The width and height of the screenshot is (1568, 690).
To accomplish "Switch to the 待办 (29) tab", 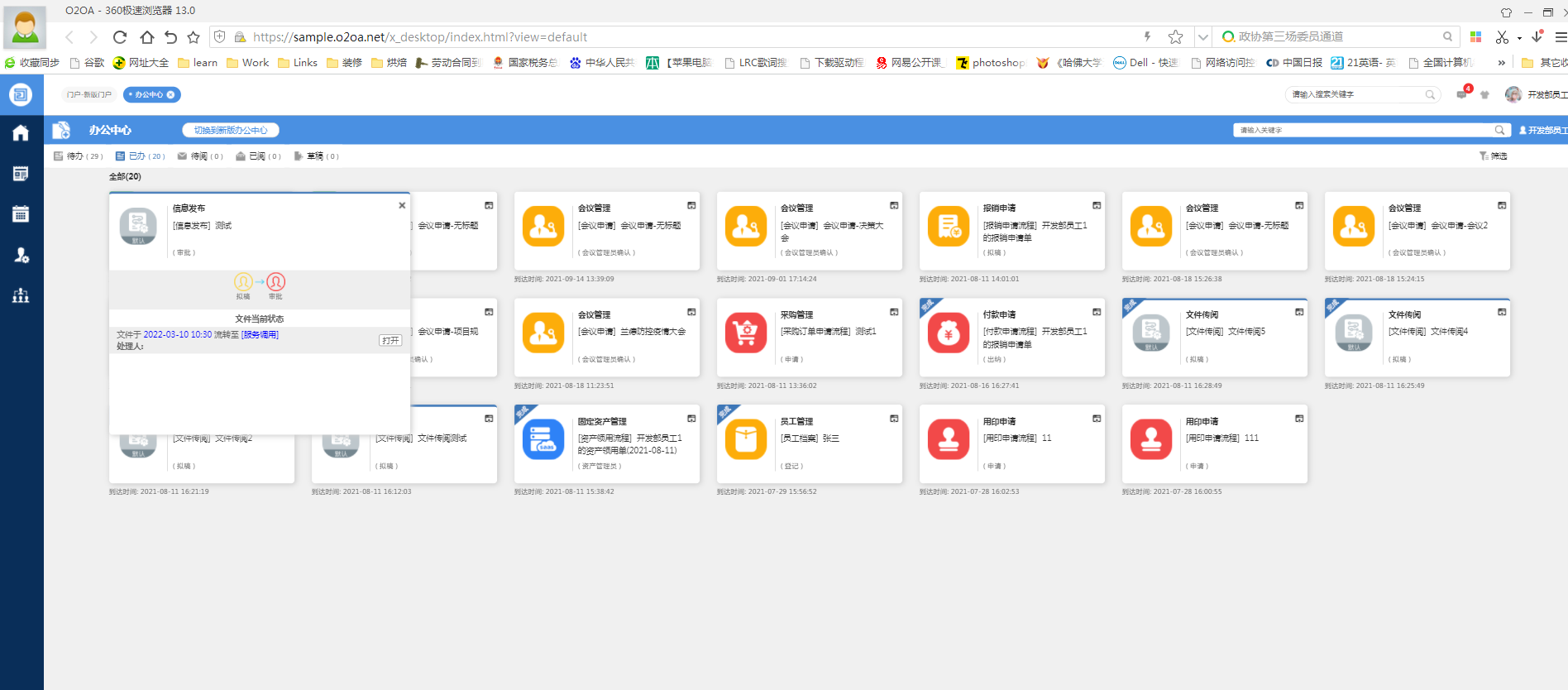I will point(79,156).
